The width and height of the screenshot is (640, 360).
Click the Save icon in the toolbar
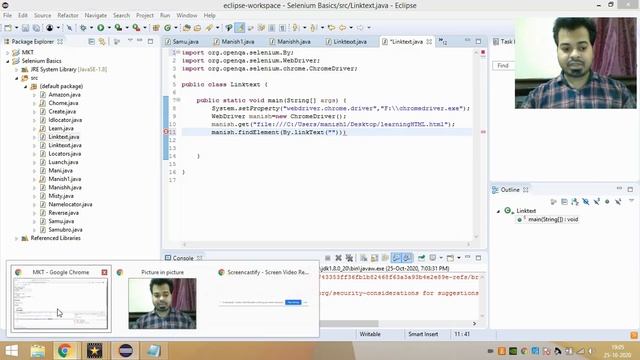[x=25, y=28]
